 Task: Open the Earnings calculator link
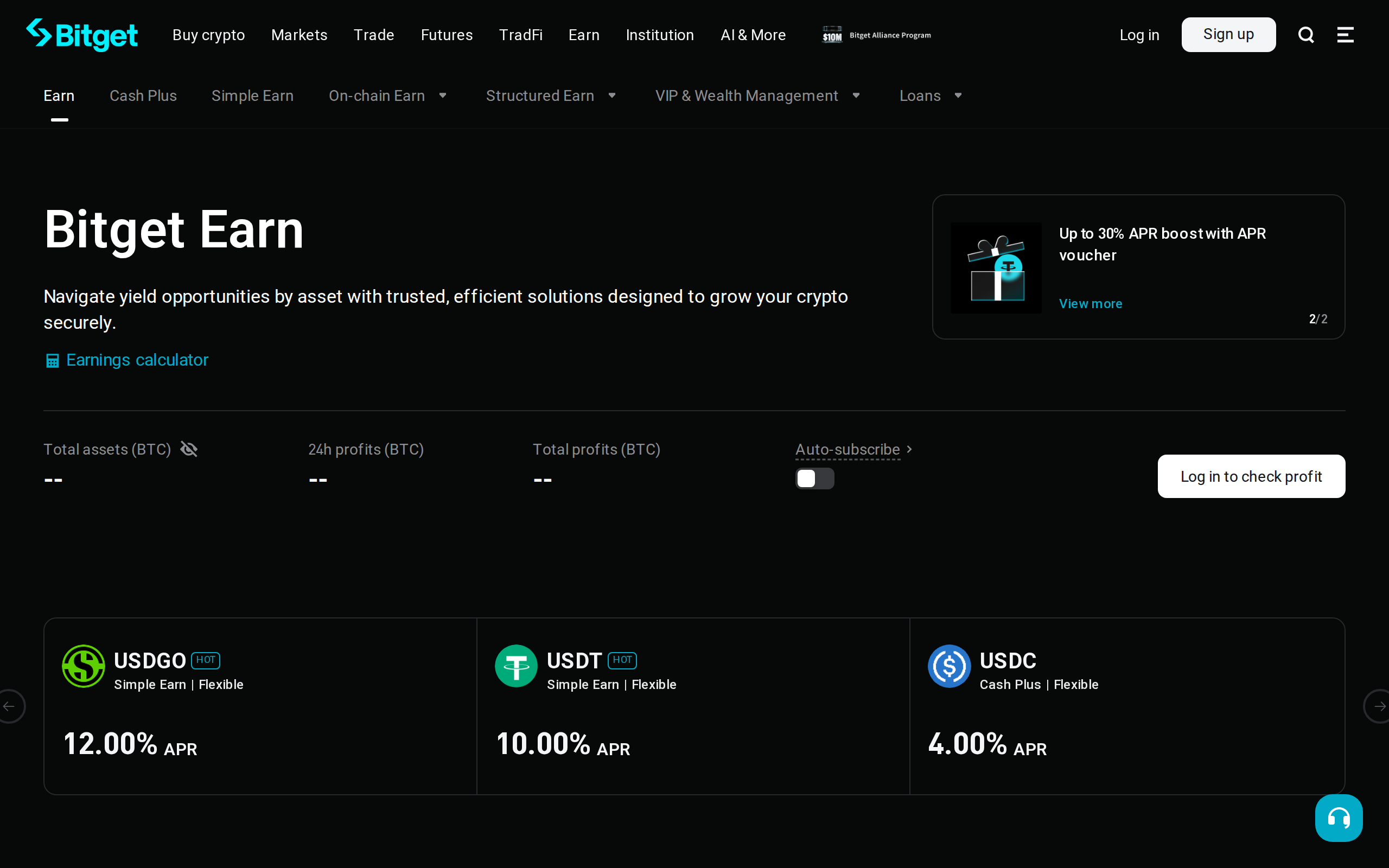click(x=137, y=360)
